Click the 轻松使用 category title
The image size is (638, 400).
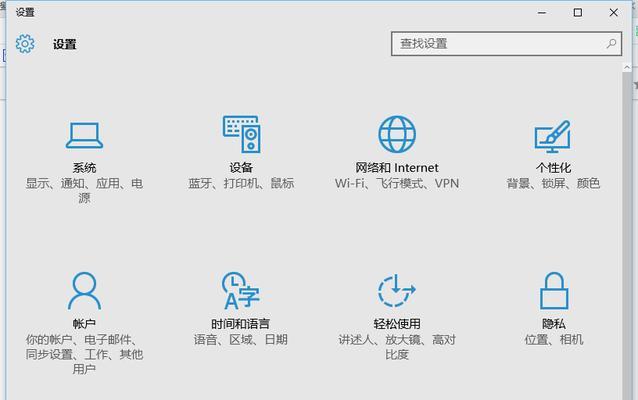tap(397, 324)
